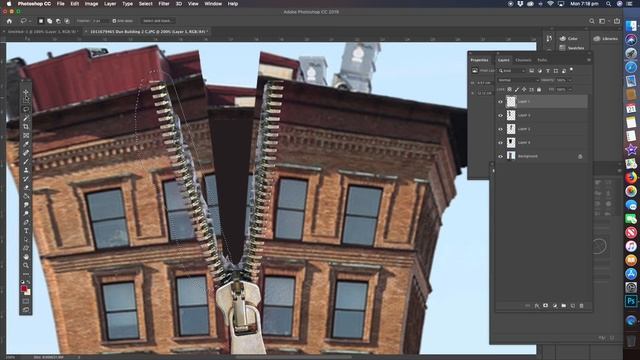Toggle the Anti-alias checkbox

[x=114, y=21]
